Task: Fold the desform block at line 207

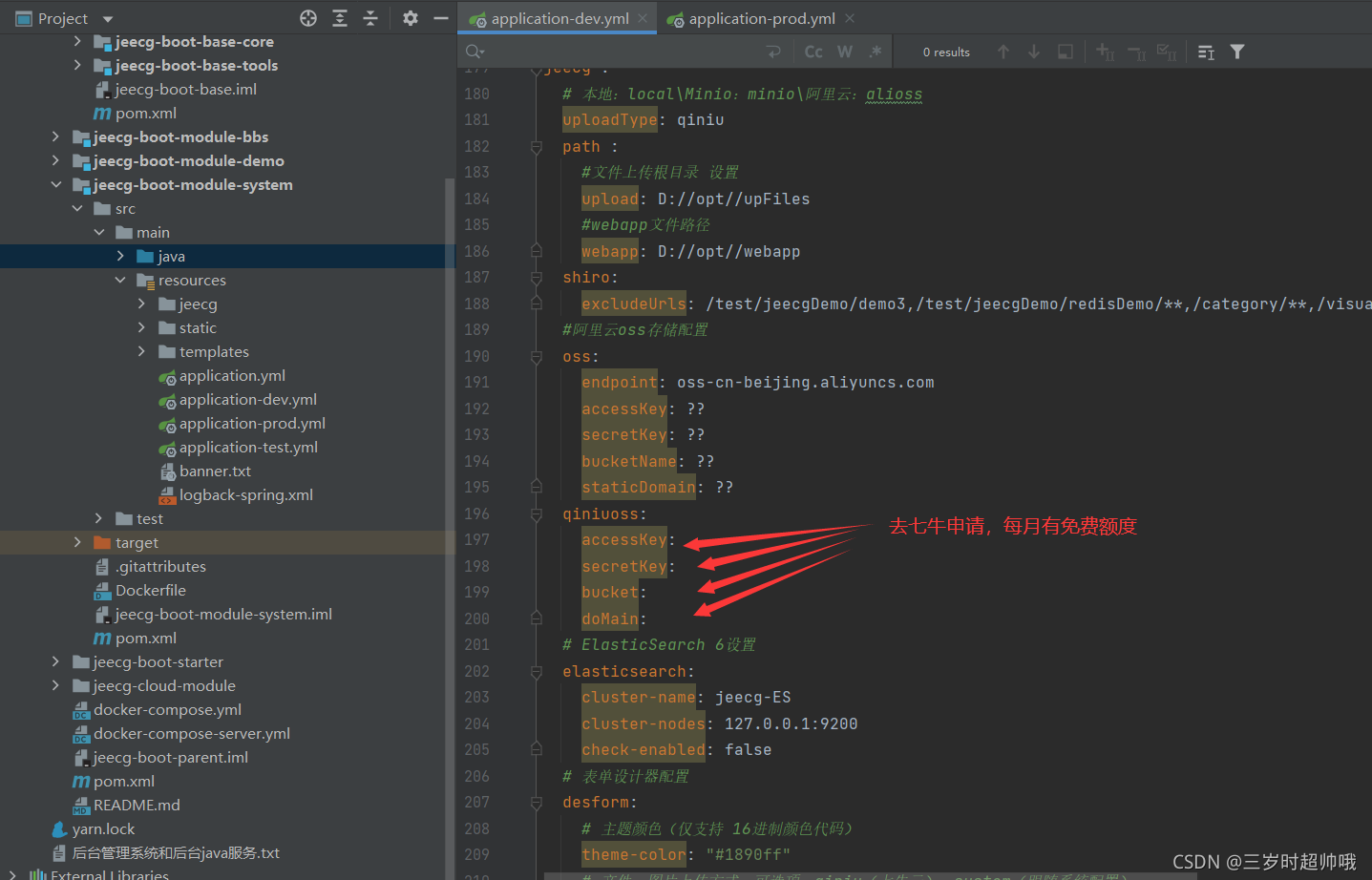Action: coord(537,803)
